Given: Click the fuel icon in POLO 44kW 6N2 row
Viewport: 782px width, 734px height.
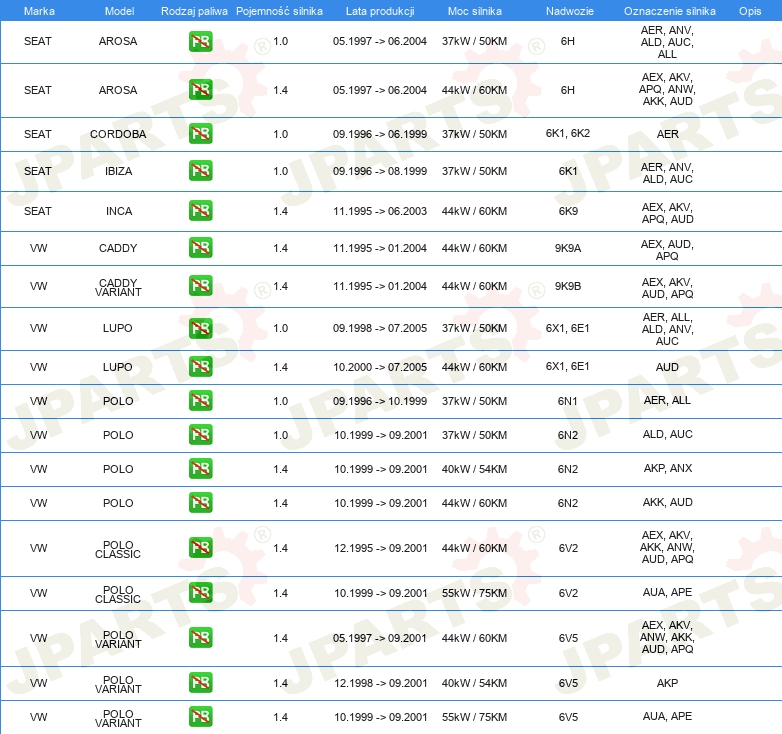Looking at the screenshot, I should click(200, 502).
